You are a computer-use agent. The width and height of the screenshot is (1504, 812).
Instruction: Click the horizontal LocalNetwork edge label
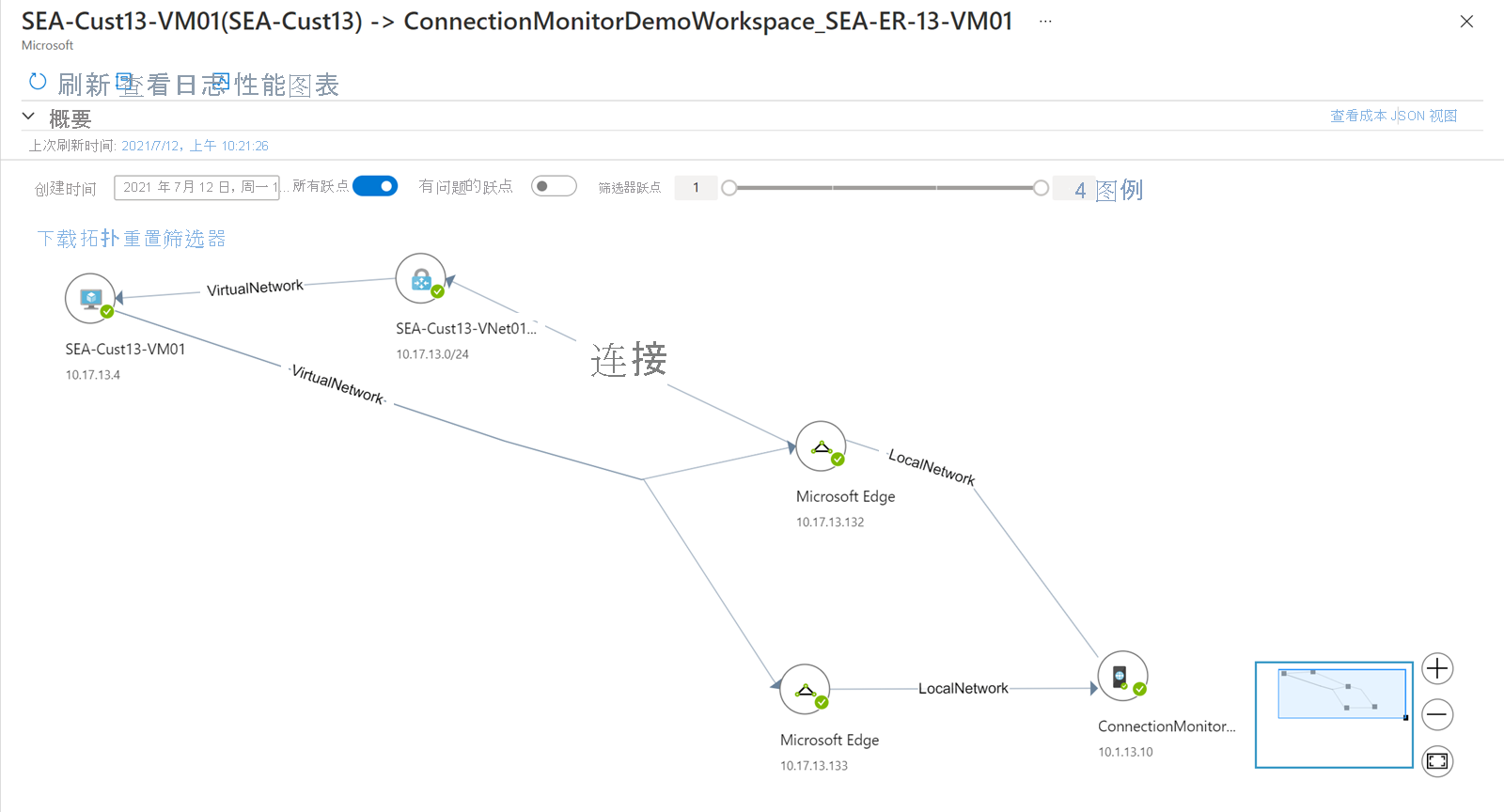coord(963,689)
